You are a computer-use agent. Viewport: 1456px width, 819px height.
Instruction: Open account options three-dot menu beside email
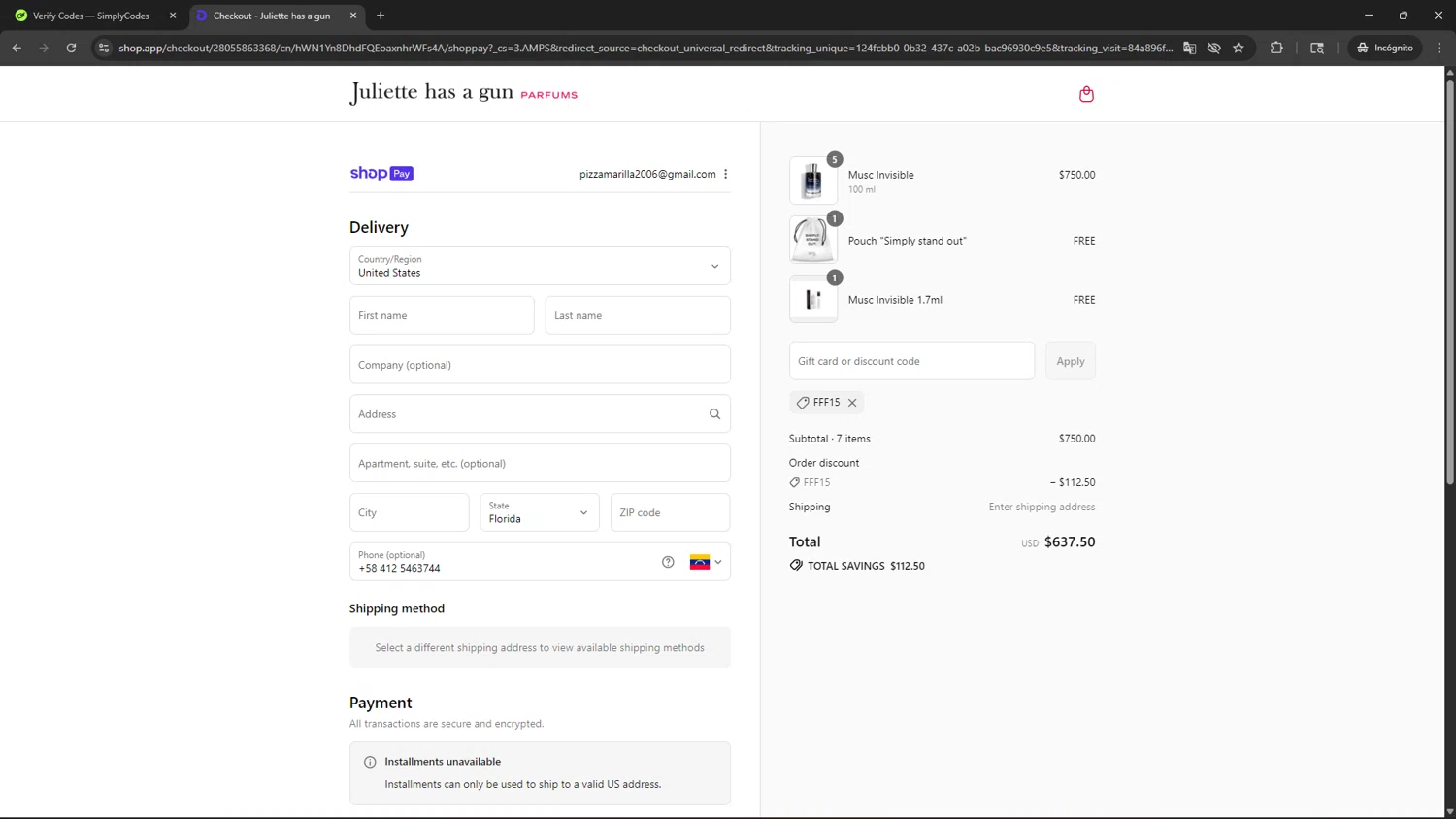point(725,174)
